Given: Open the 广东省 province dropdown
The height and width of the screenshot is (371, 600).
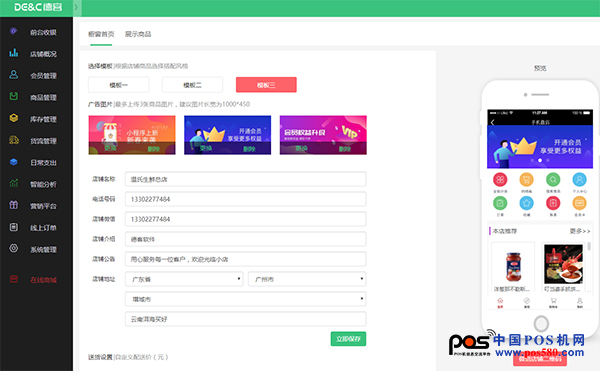Looking at the screenshot, I should (184, 279).
